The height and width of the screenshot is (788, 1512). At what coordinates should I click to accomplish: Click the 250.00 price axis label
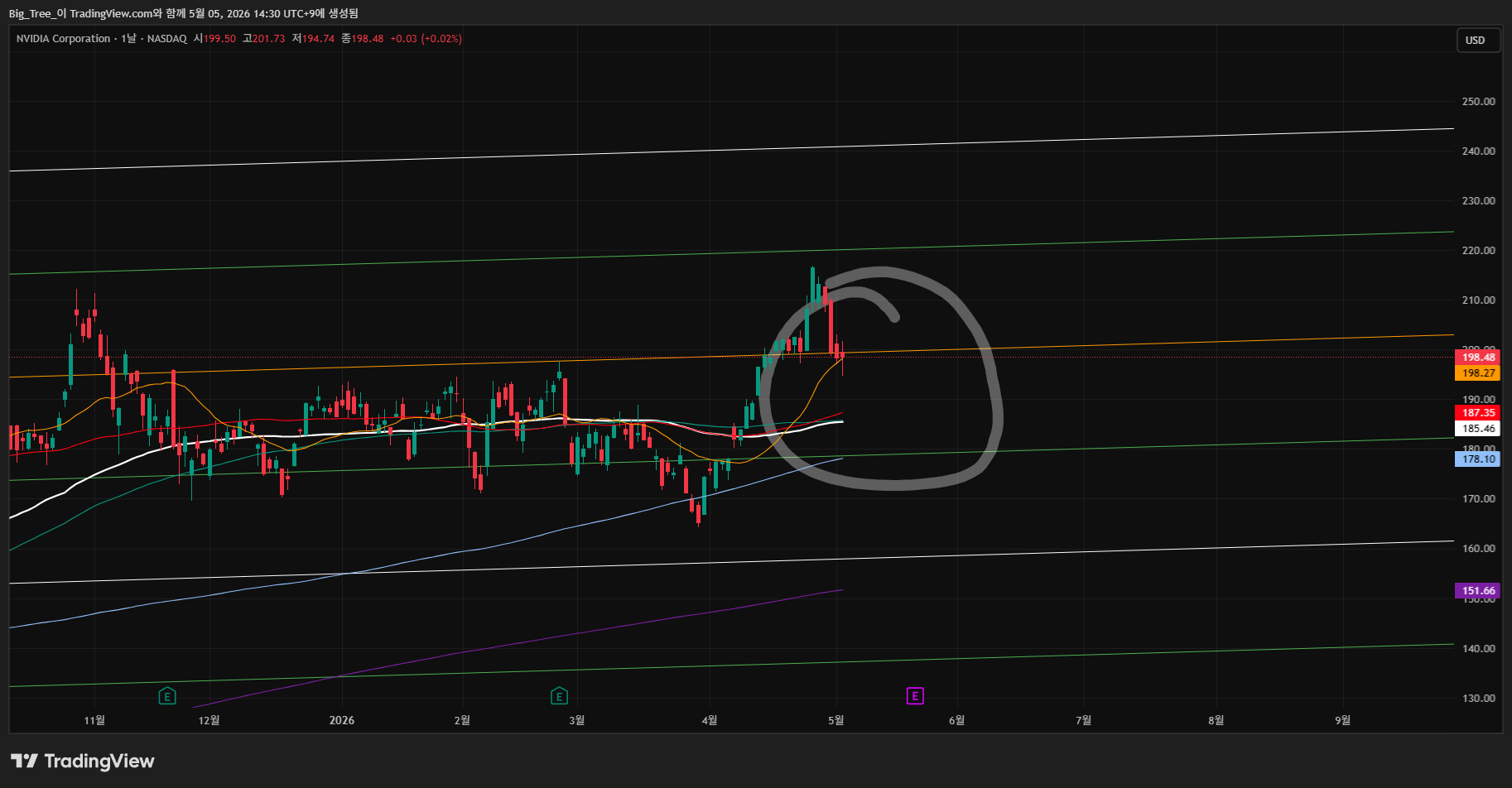pyautogui.click(x=1479, y=102)
